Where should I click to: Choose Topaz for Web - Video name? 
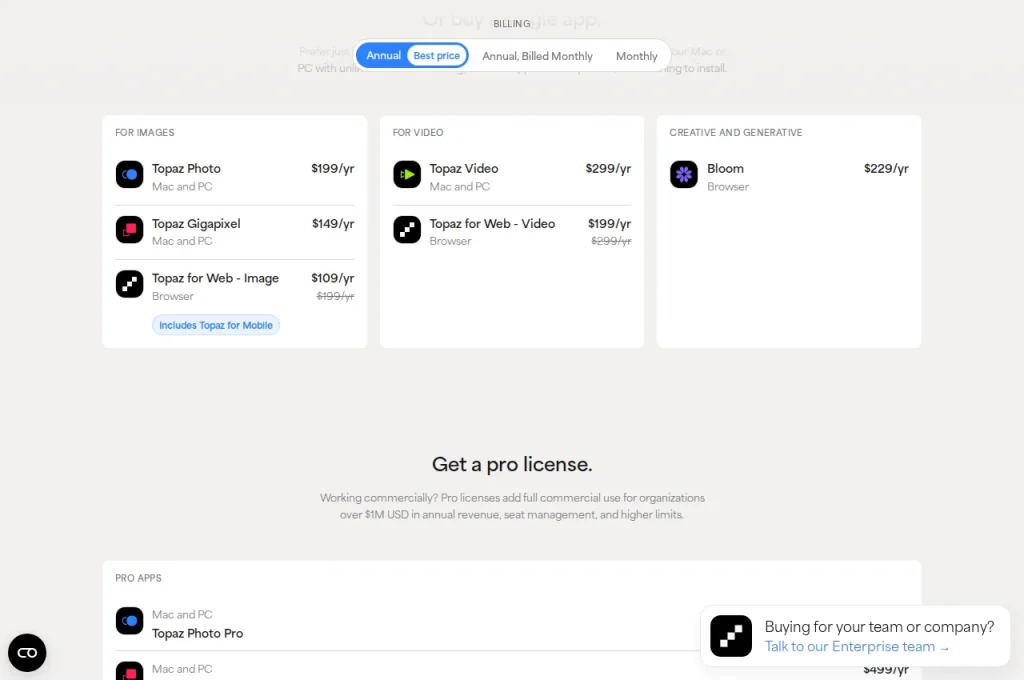492,223
